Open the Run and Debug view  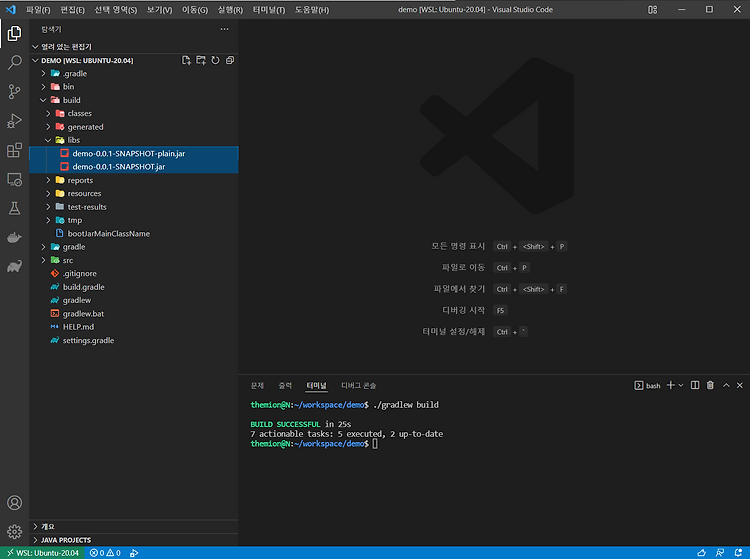tap(14, 121)
